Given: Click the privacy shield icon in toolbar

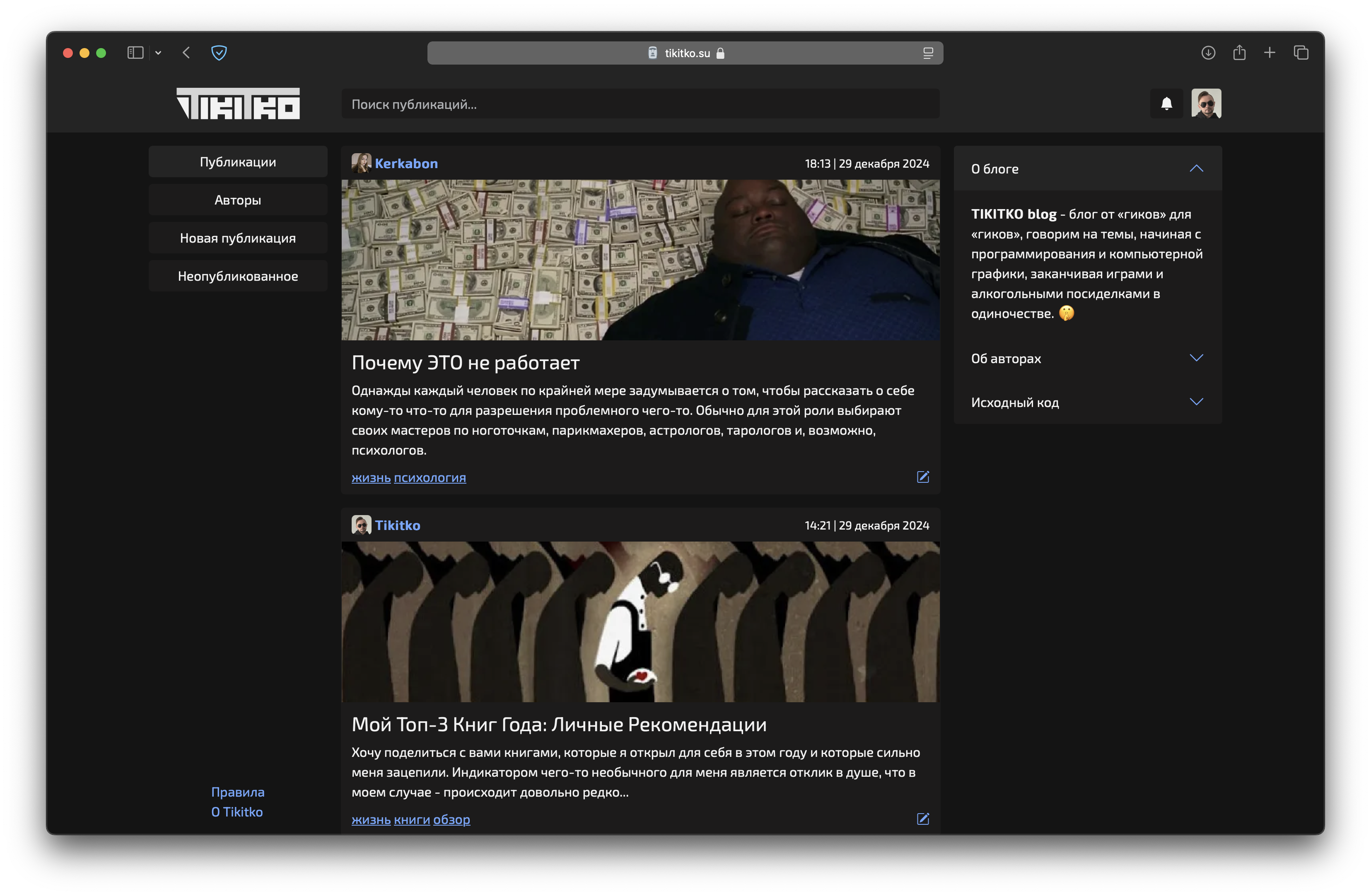Looking at the screenshot, I should pyautogui.click(x=219, y=53).
